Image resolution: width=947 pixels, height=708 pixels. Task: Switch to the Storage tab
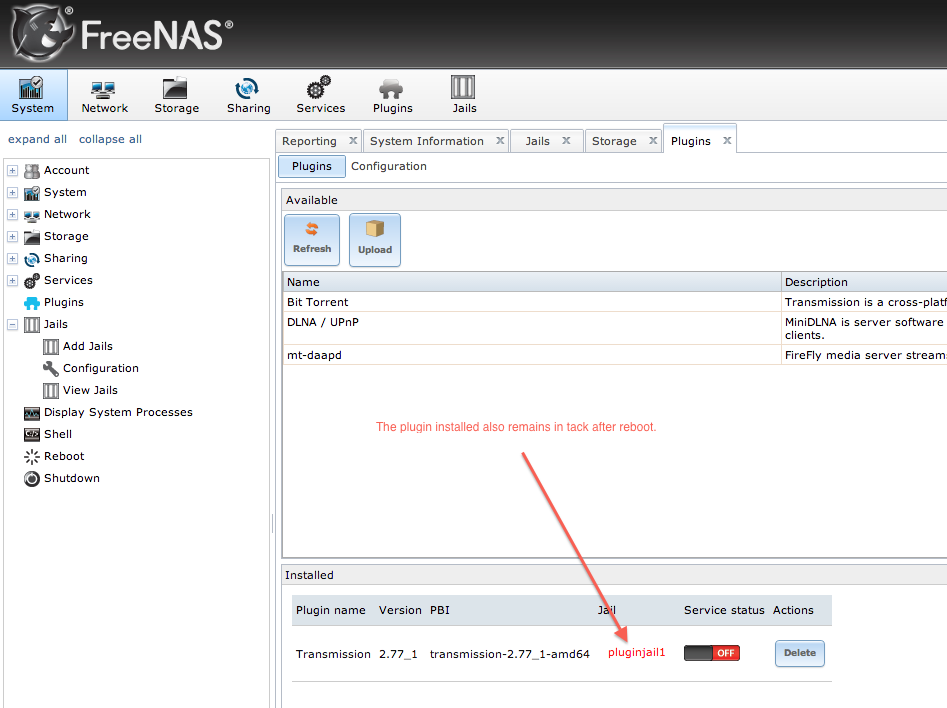pyautogui.click(x=614, y=141)
